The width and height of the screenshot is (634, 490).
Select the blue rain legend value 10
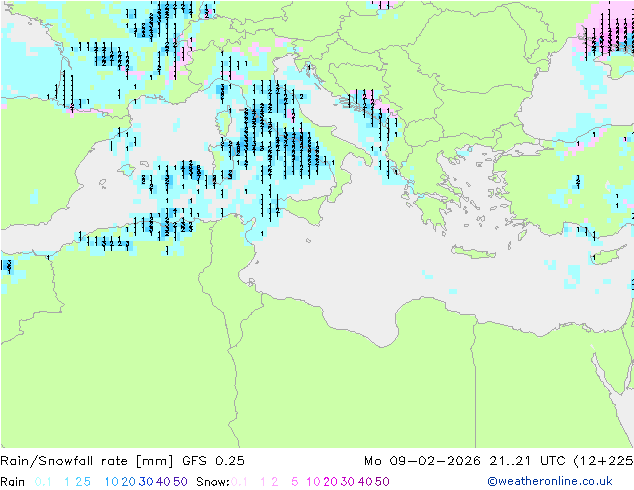(x=112, y=482)
